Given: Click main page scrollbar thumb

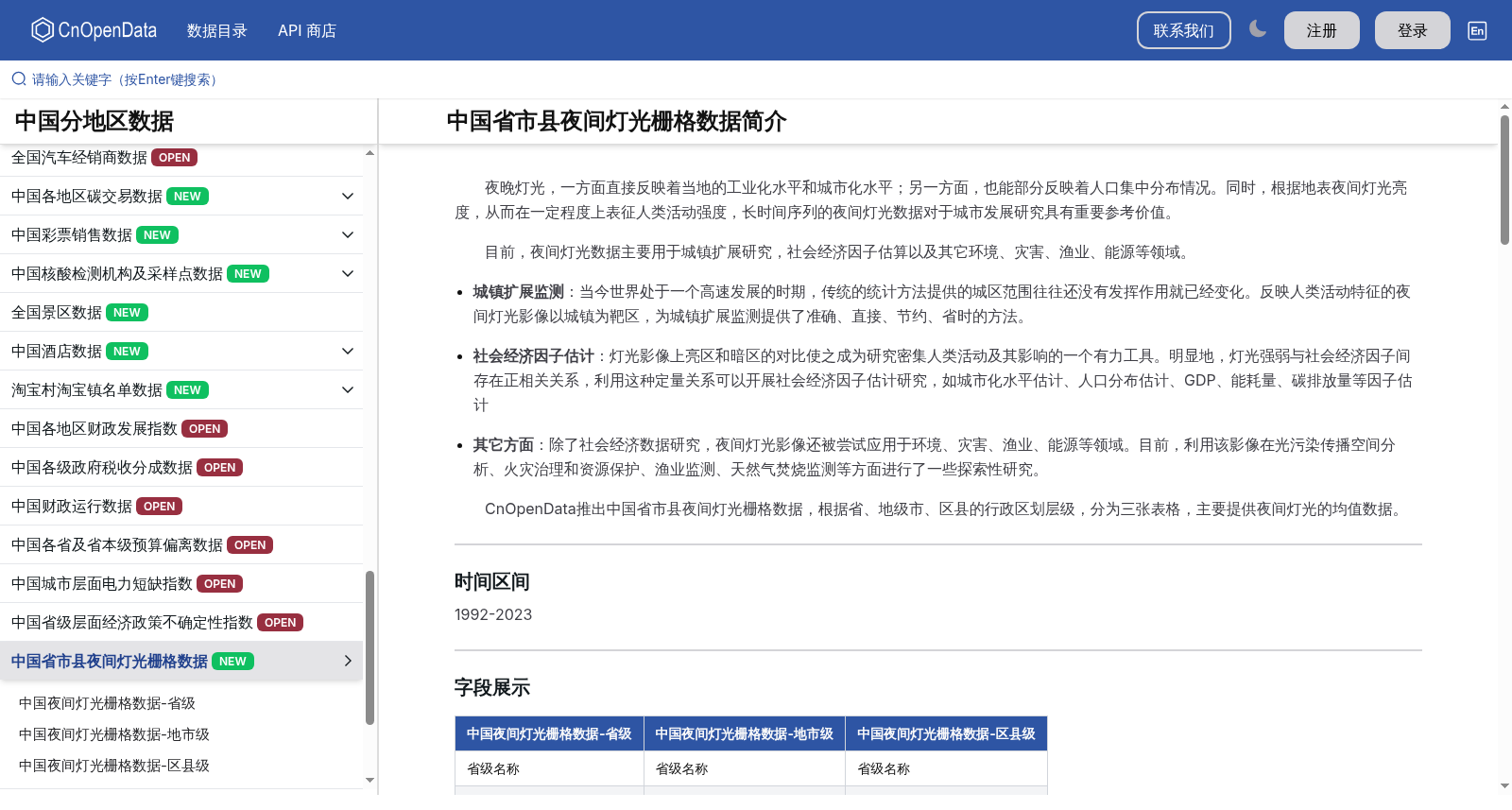Looking at the screenshot, I should click(x=1504, y=180).
